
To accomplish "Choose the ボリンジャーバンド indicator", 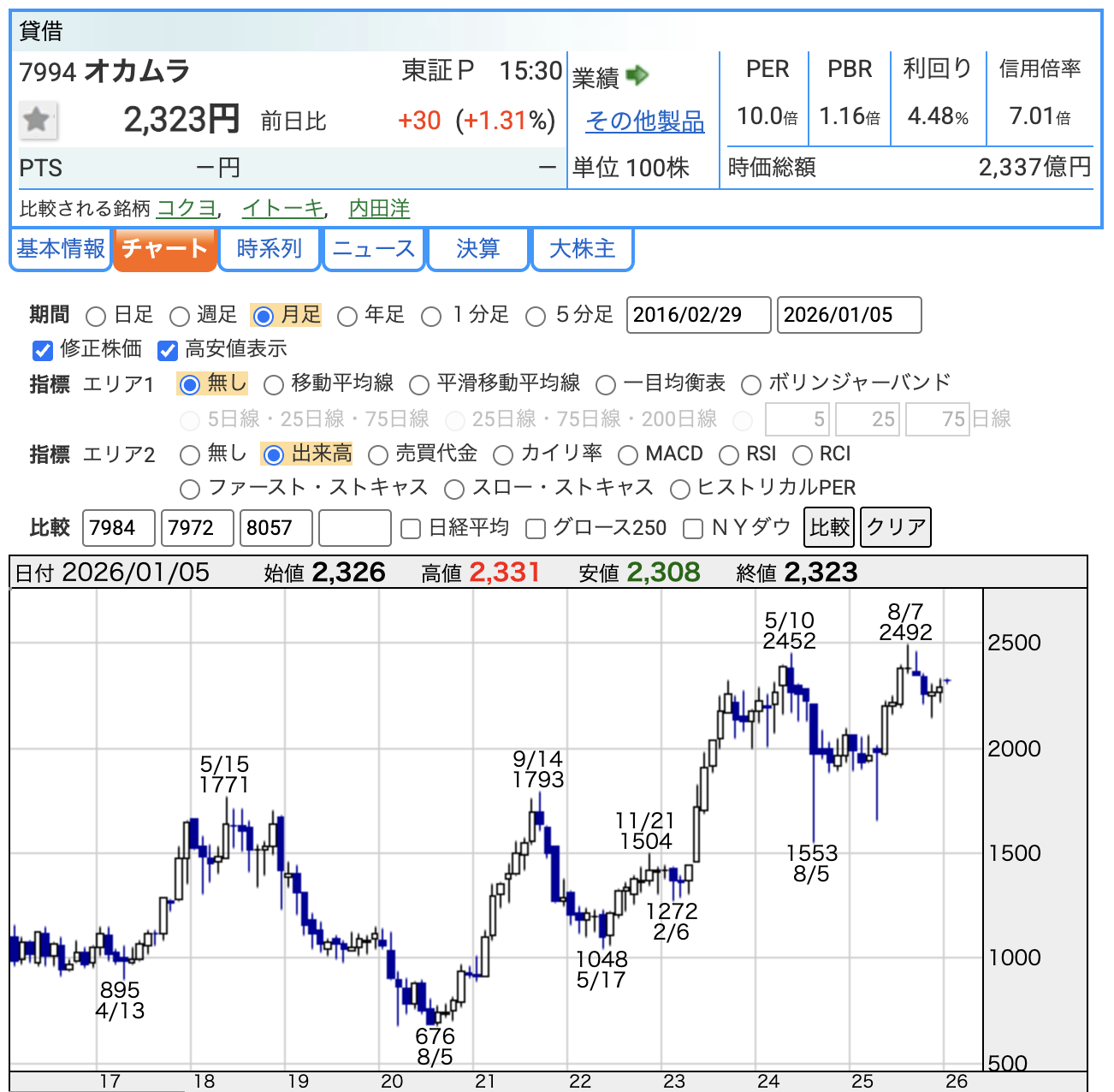I will pyautogui.click(x=751, y=385).
